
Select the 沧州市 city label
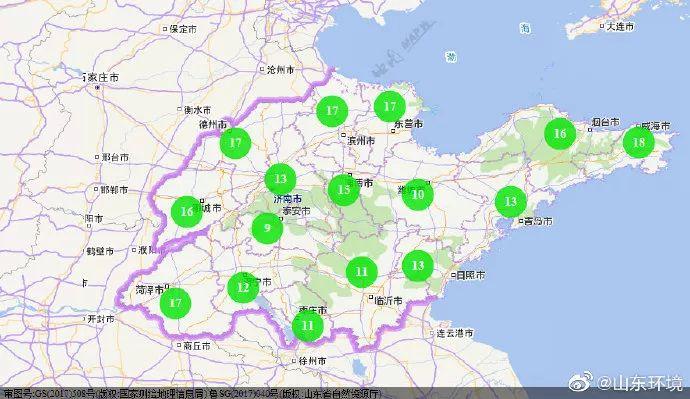click(281, 70)
